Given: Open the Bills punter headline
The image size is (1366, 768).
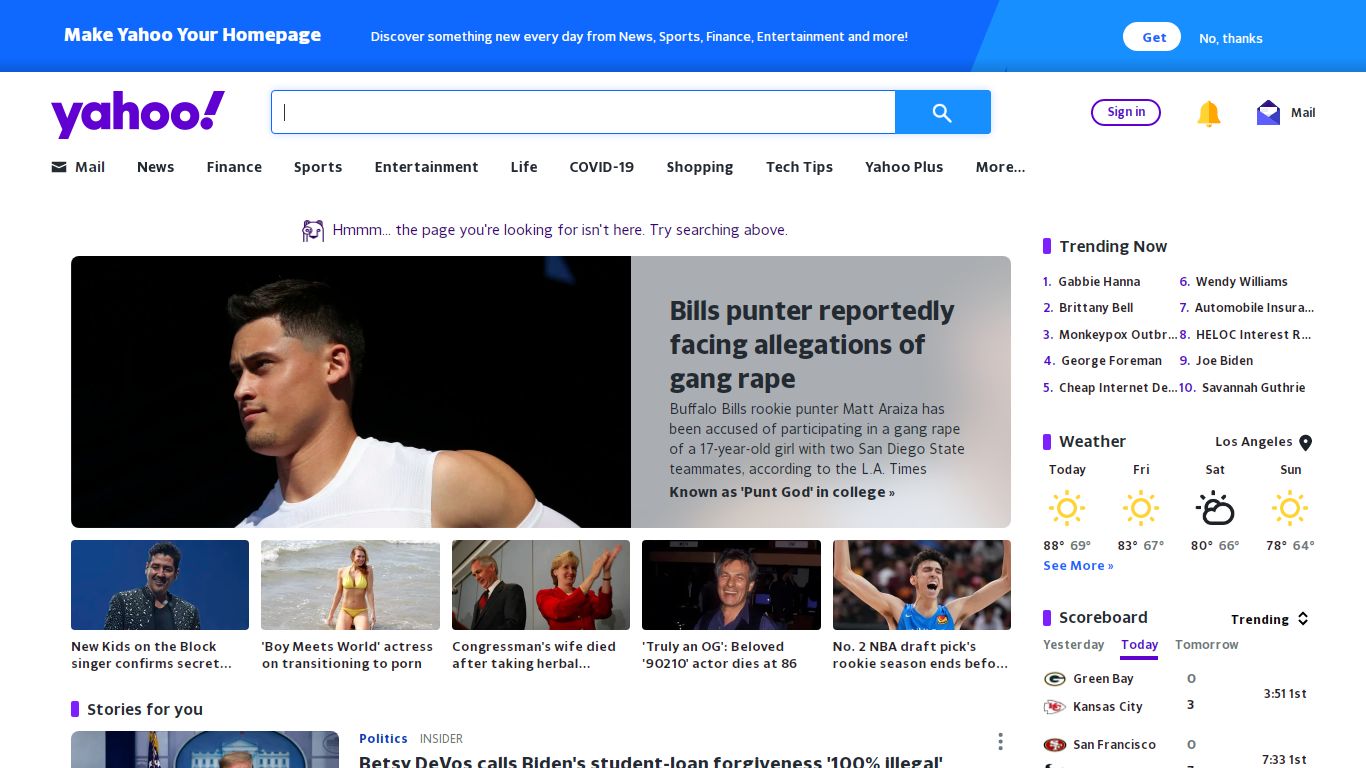Looking at the screenshot, I should [x=812, y=344].
